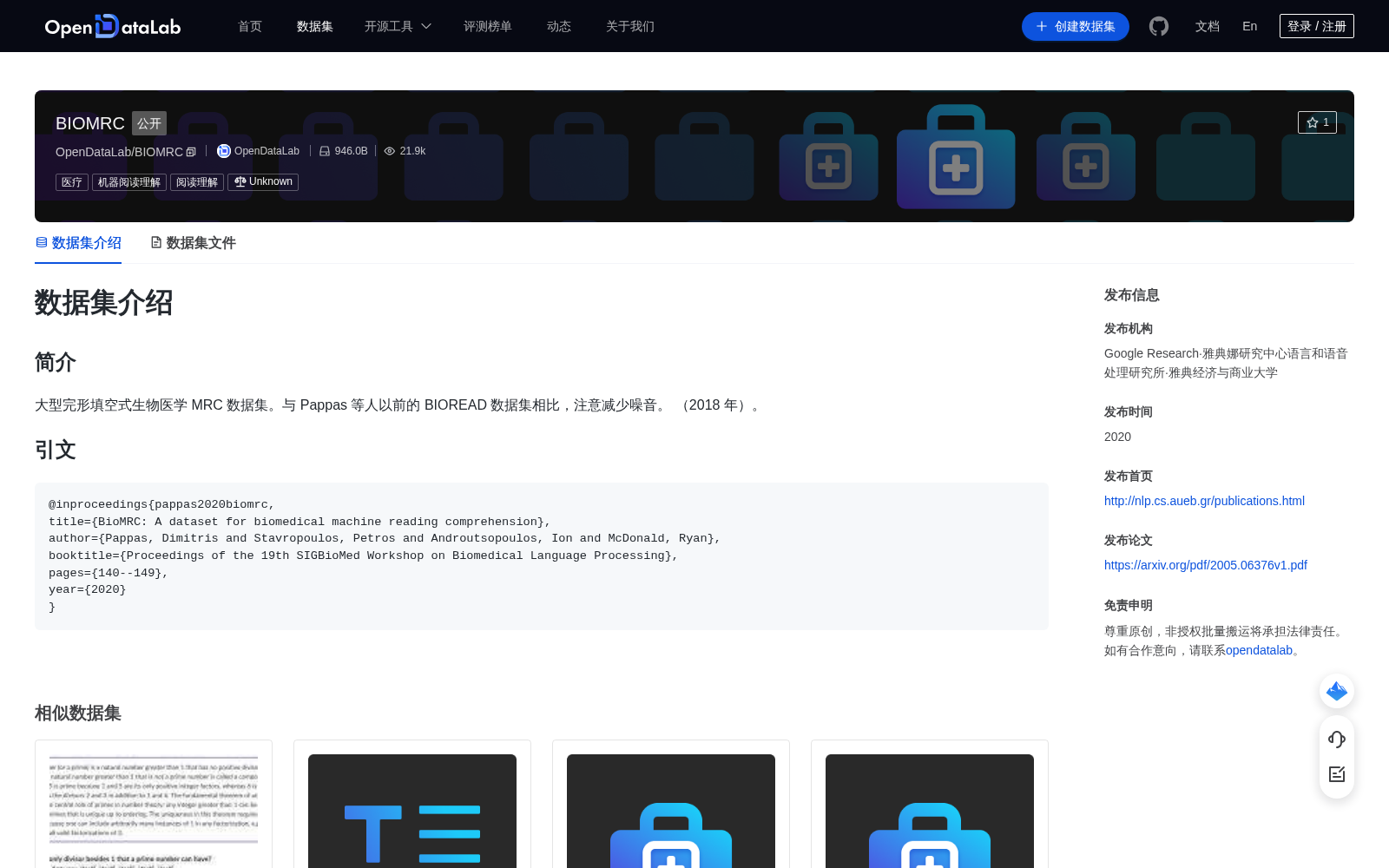Open 动态 in the navbar
Screen dimensions: 1389x868
coord(559,26)
